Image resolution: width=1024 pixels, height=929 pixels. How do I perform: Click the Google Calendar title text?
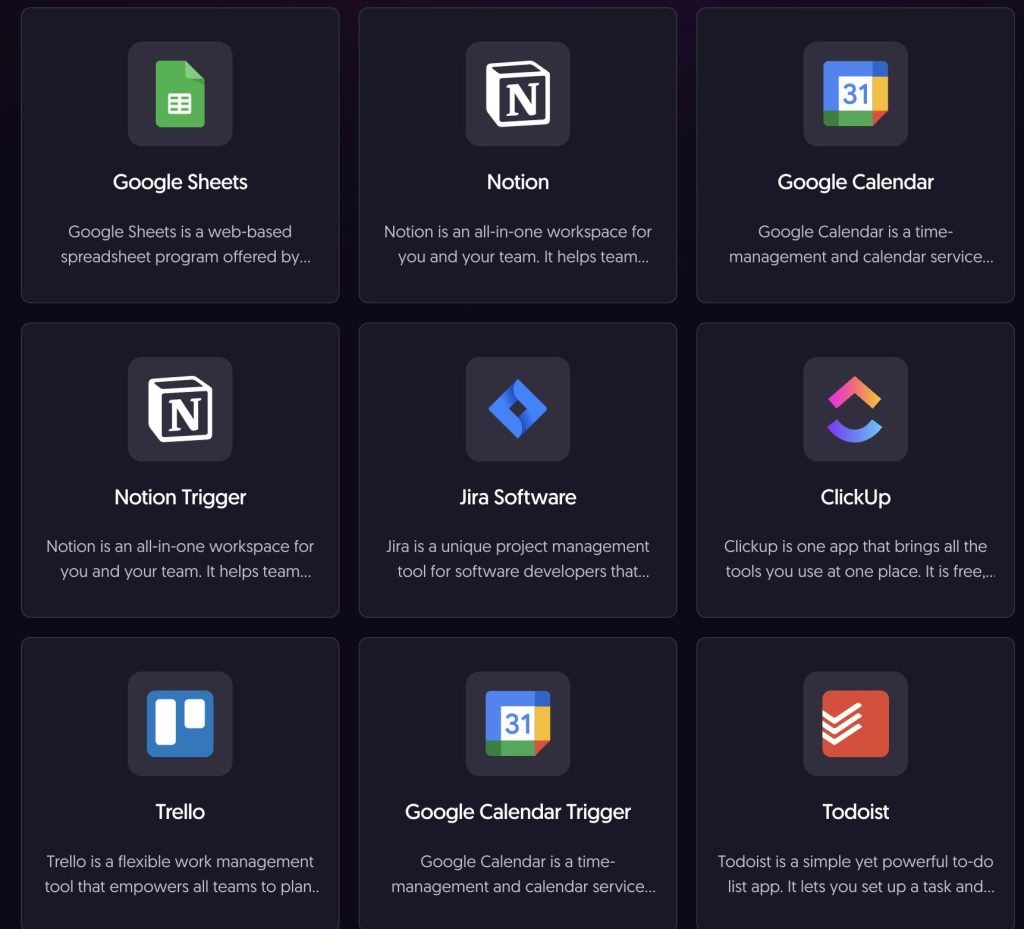tap(855, 182)
